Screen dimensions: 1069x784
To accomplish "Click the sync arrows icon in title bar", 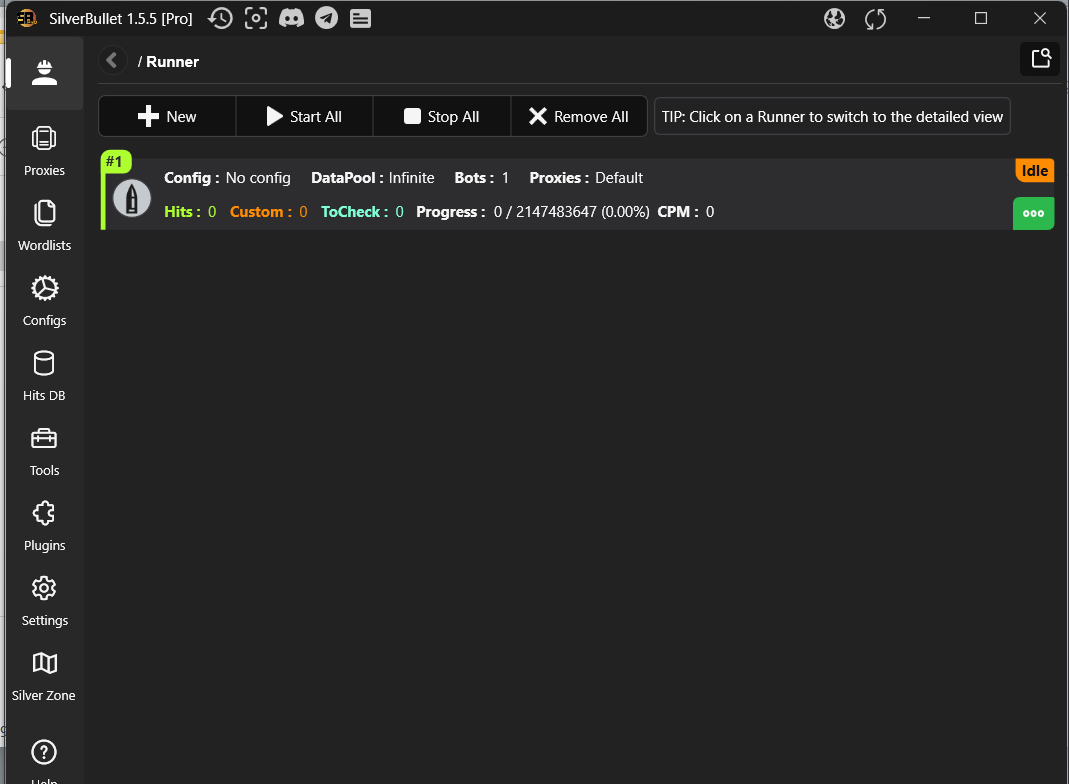I will coord(876,18).
